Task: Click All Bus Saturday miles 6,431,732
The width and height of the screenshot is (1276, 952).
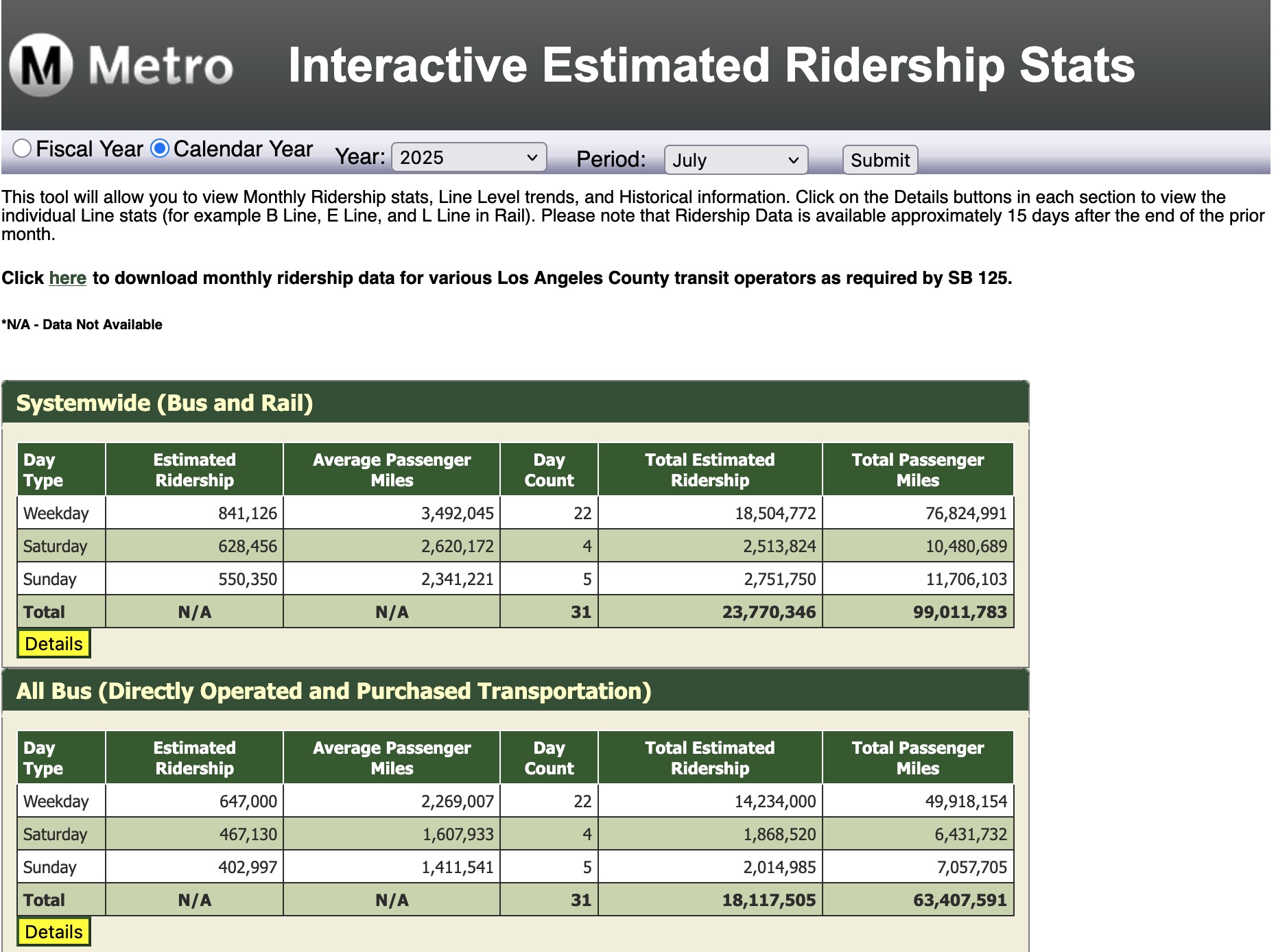Action: tap(971, 834)
